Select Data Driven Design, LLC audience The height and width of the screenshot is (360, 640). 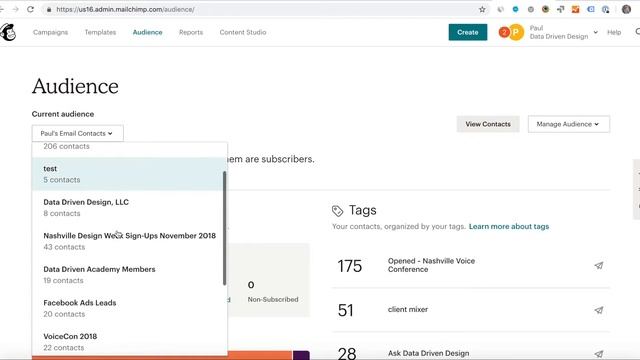pos(127,208)
